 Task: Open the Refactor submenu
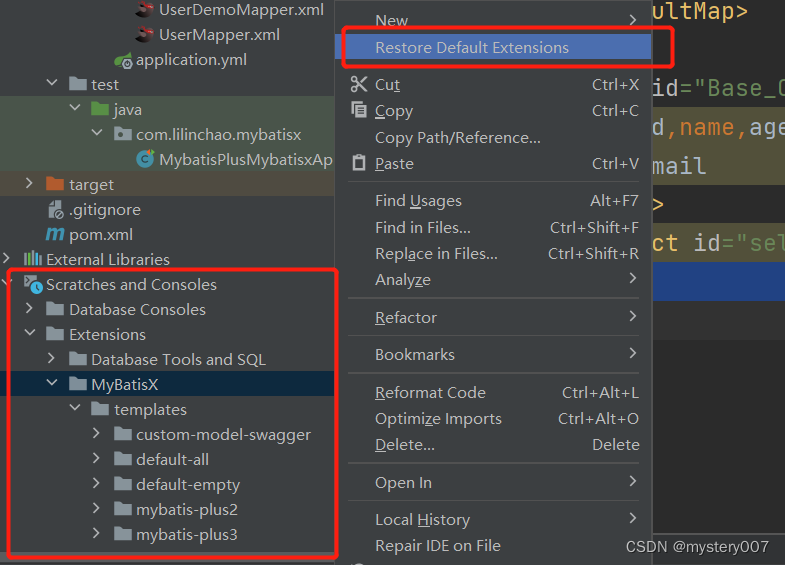(493, 318)
